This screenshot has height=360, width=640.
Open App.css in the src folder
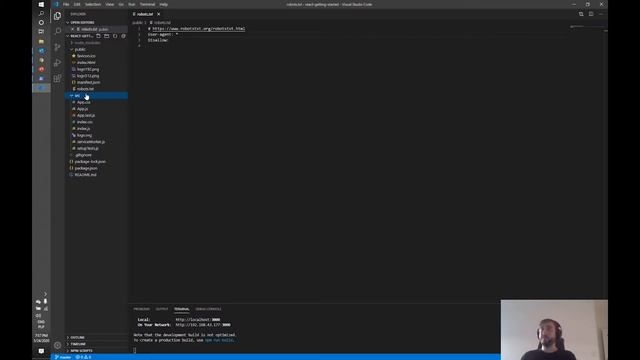[x=84, y=102]
